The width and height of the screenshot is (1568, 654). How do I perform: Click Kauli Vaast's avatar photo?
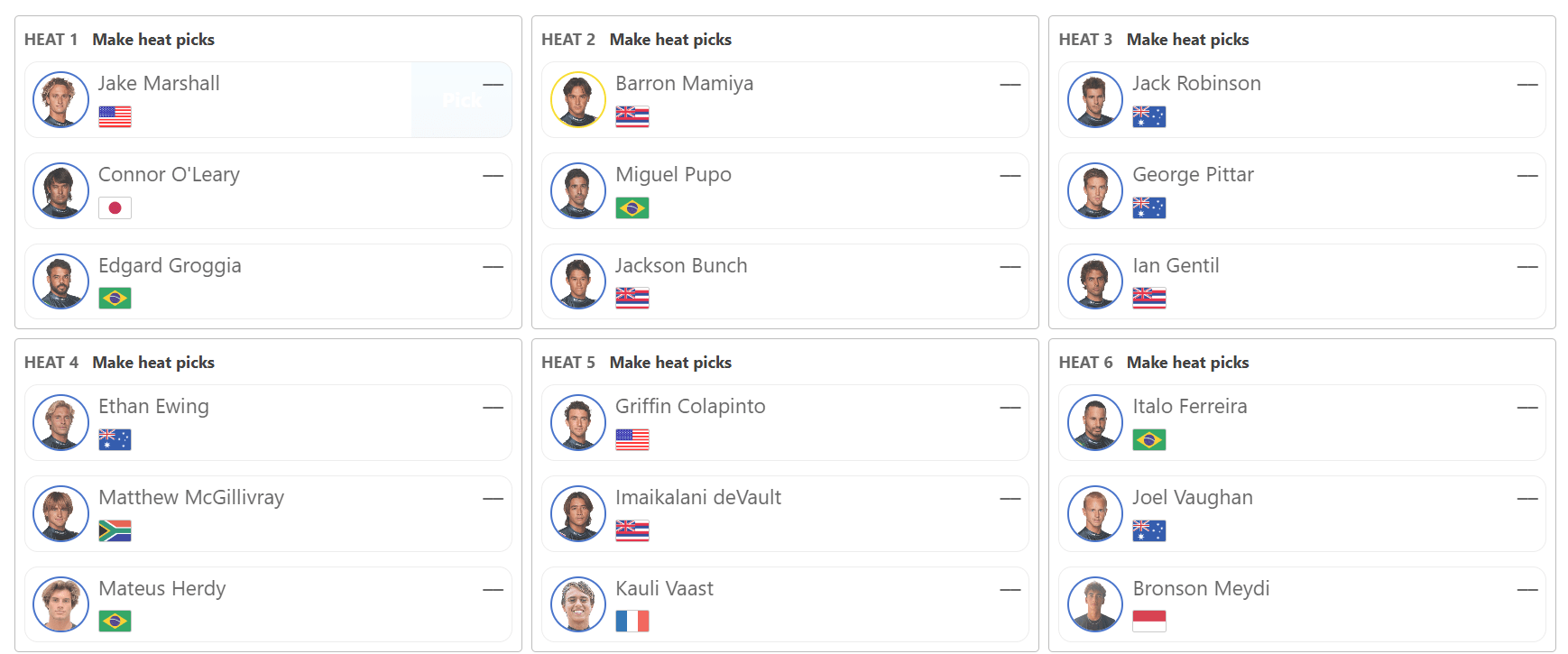pyautogui.click(x=577, y=603)
